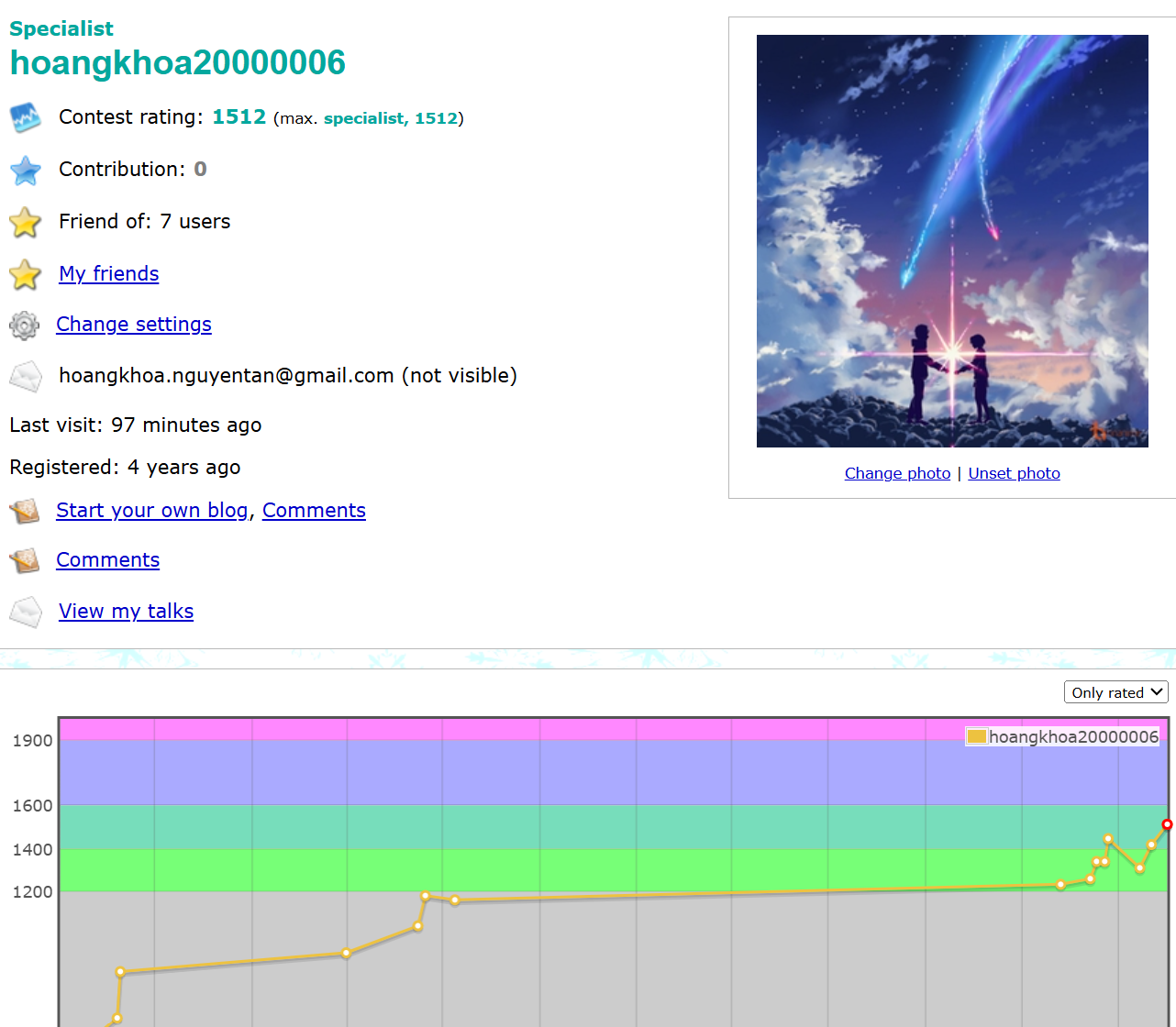Open Comments link next to blog link
The image size is (1176, 1027).
pos(314,511)
